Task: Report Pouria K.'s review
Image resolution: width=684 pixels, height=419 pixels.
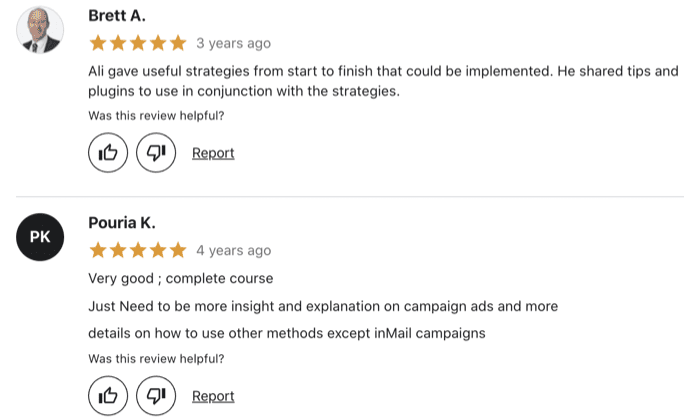Action: coord(213,396)
